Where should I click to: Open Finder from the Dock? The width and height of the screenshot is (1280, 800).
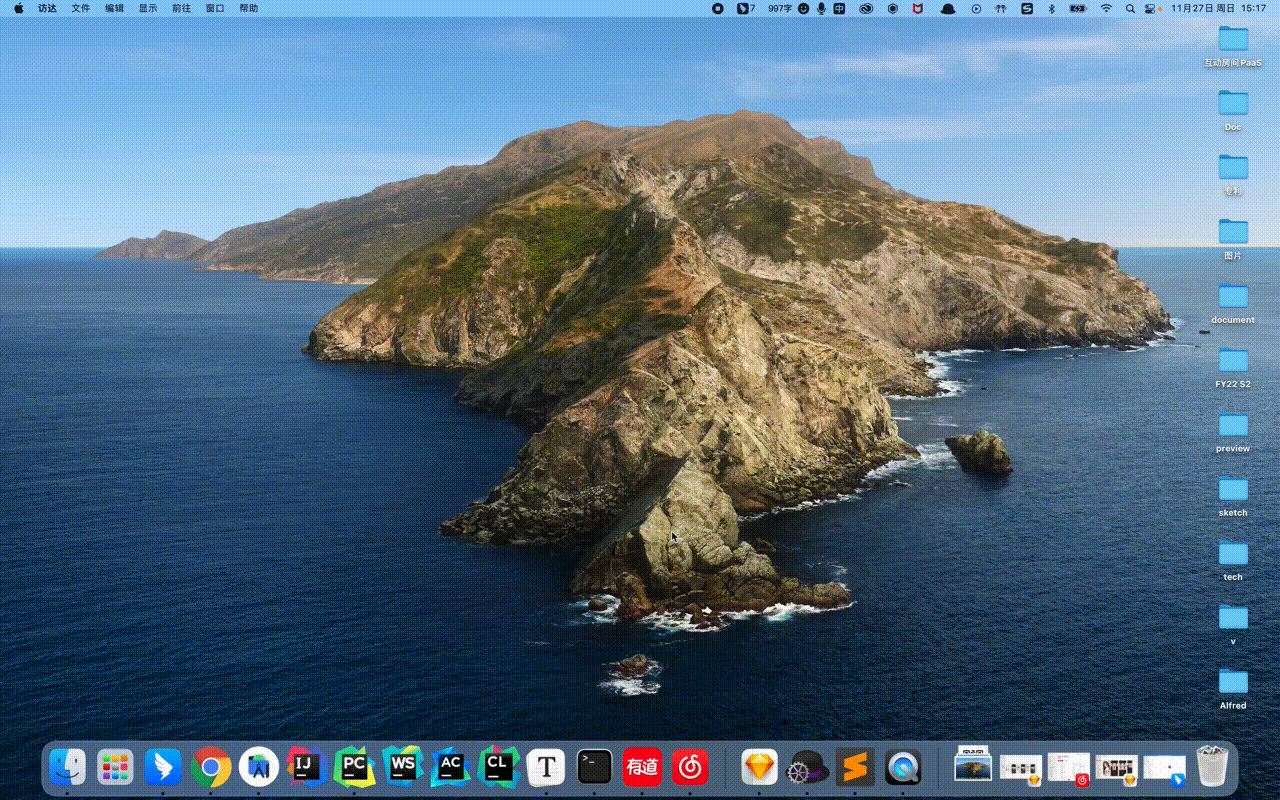(68, 767)
